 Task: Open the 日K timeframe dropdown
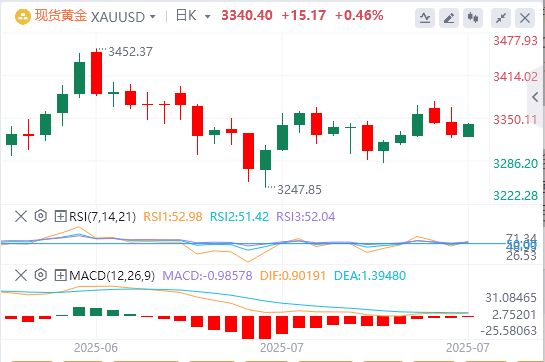point(208,17)
